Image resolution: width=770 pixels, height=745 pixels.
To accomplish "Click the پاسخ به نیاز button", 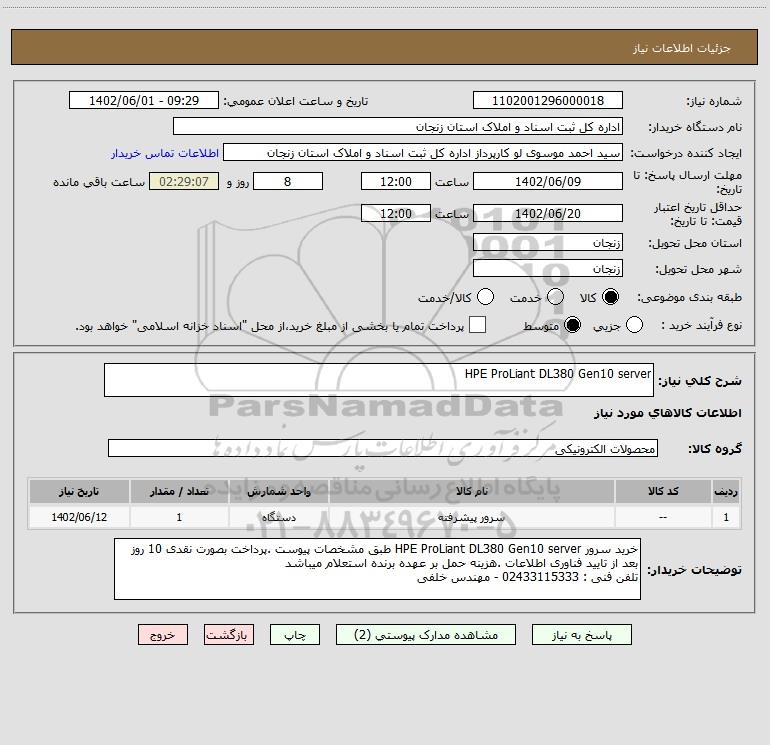I will pos(582,635).
